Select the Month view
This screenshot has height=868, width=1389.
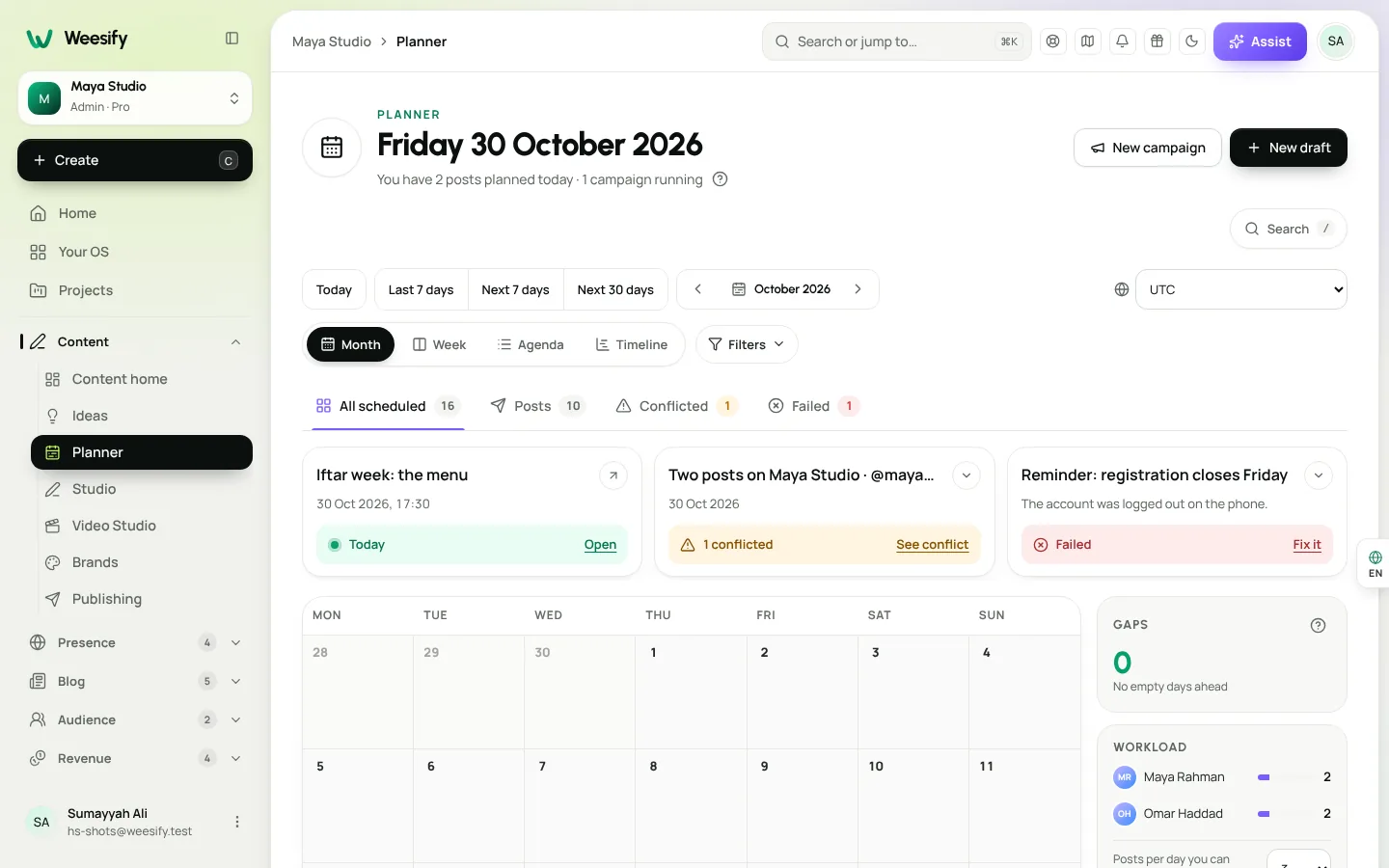coord(350,344)
